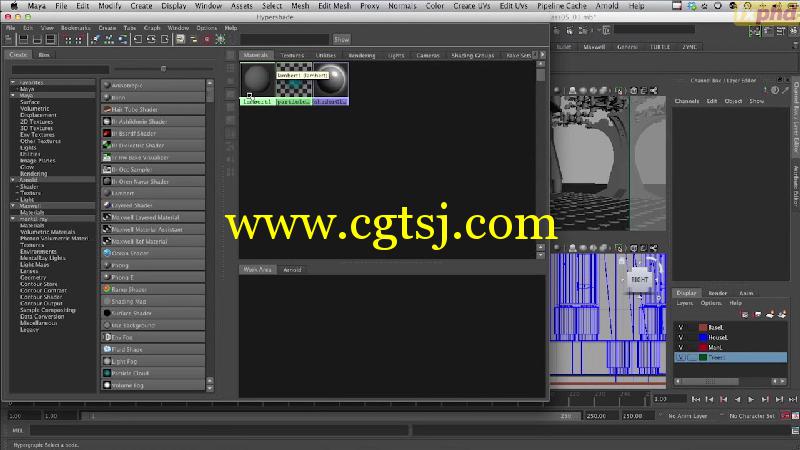Toggle auto keyframe button near timeline
The width and height of the screenshot is (800, 450).
[x=785, y=416]
